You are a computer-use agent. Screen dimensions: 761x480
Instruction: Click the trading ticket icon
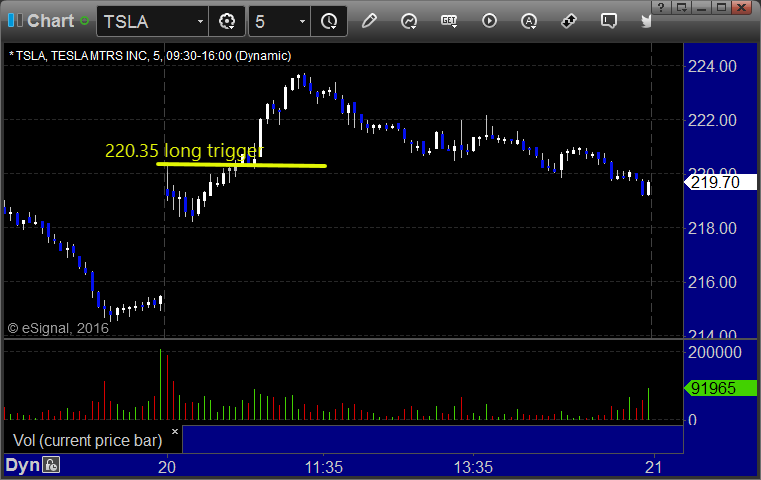[x=568, y=21]
